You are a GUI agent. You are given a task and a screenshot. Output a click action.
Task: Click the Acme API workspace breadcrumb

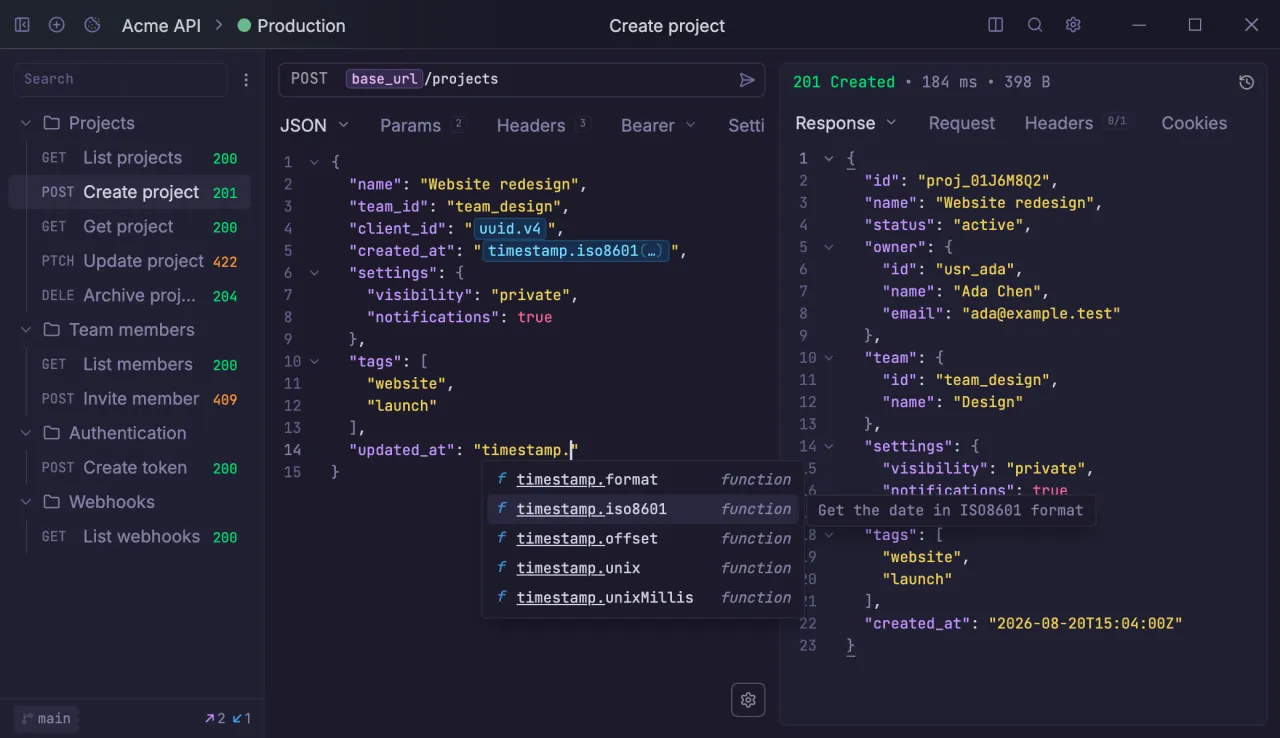pyautogui.click(x=161, y=26)
